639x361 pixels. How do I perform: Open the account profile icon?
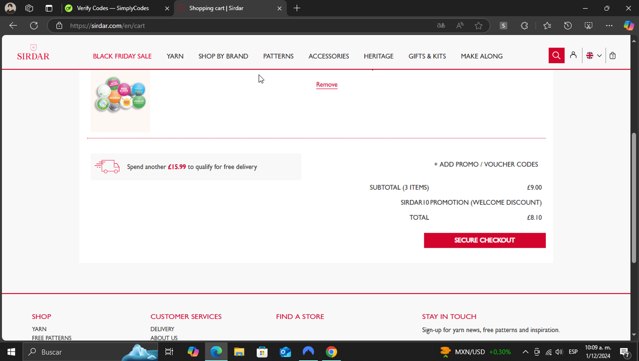(573, 55)
